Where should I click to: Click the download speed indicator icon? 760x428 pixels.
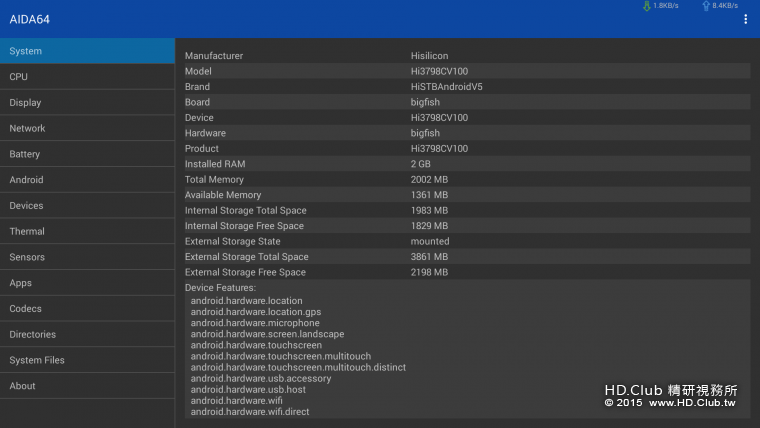point(647,6)
